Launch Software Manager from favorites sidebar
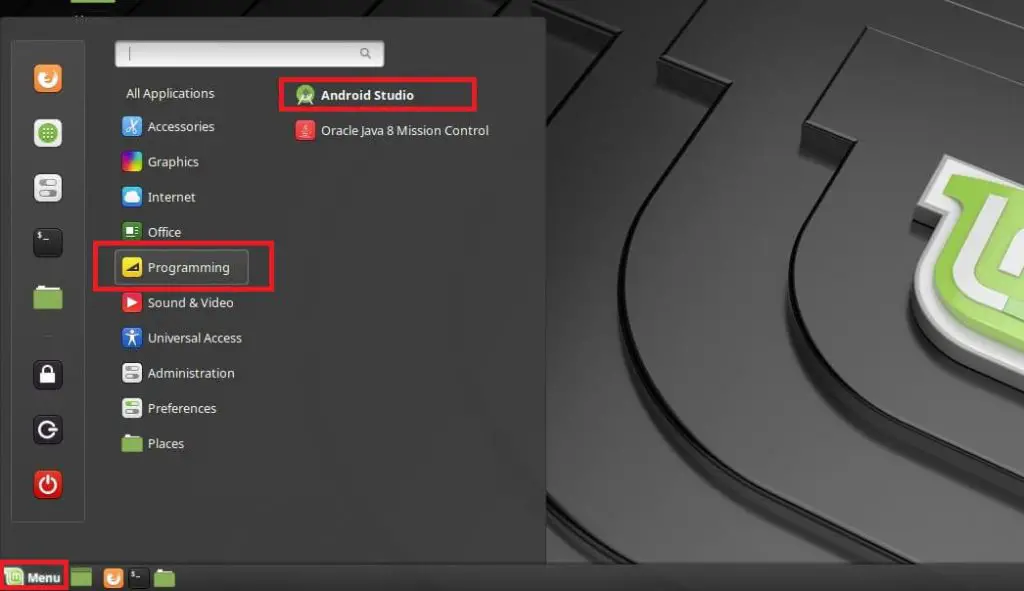 pos(48,133)
